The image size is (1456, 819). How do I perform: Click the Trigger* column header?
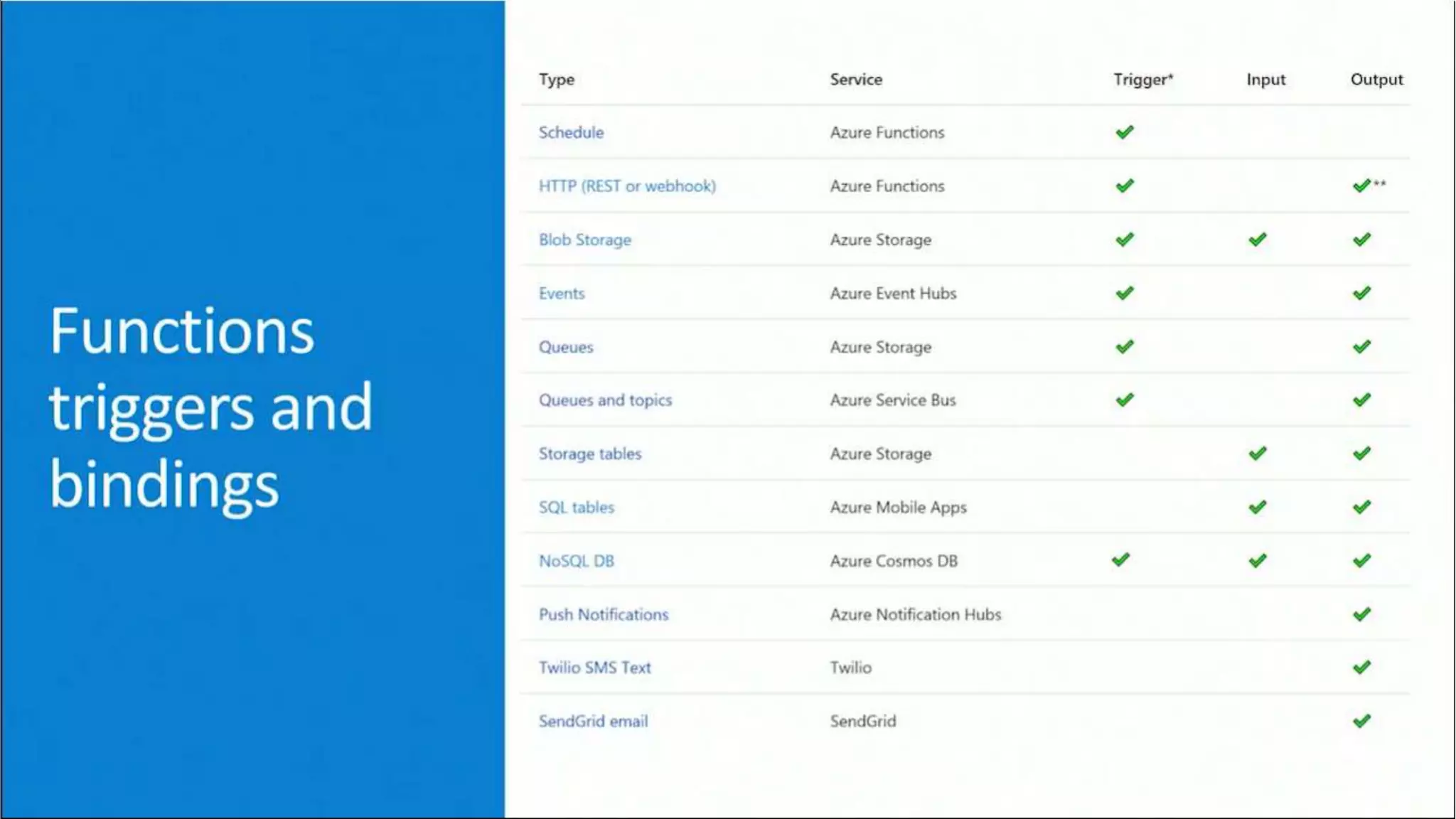1142,80
